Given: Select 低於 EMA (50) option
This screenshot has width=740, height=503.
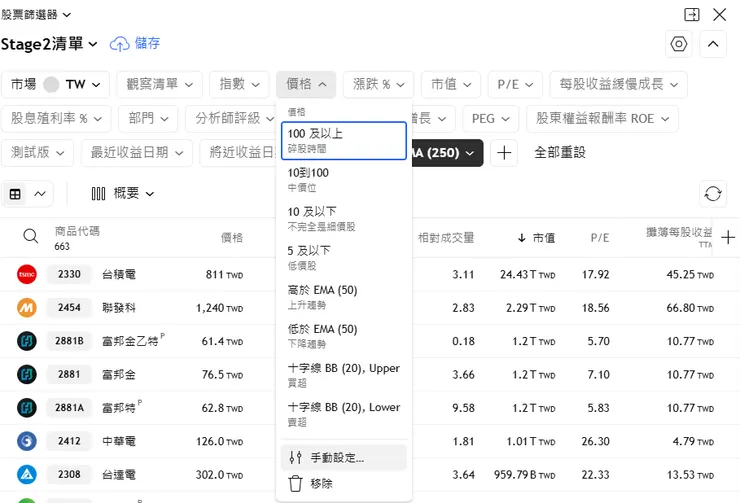Looking at the screenshot, I should 344,336.
